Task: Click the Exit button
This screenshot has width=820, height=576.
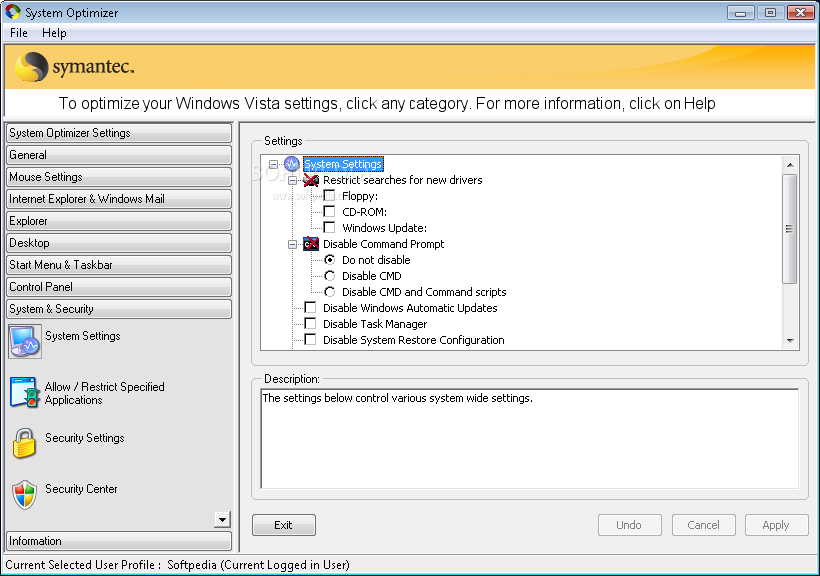Action: coord(283,525)
